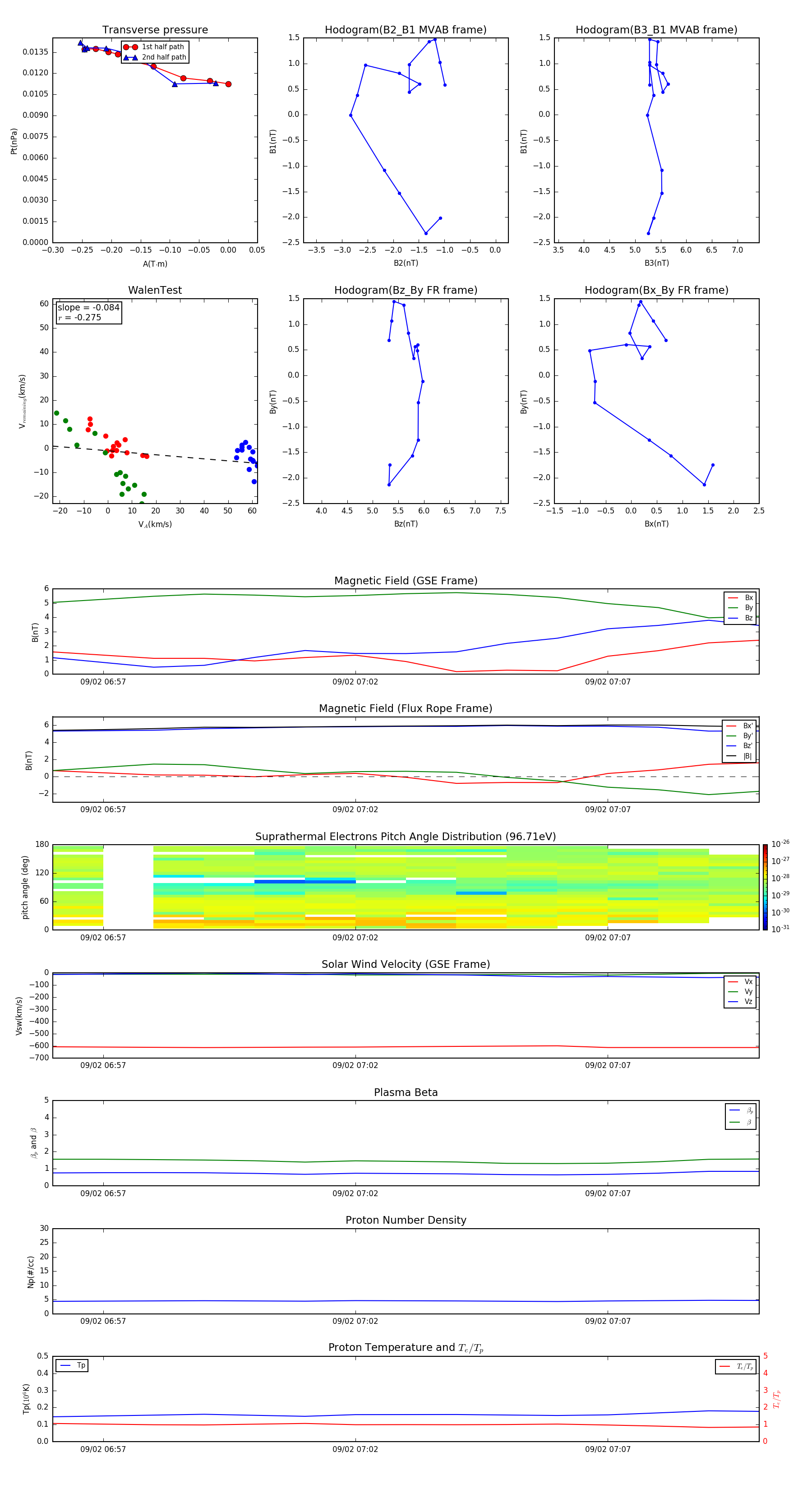Select the Tp legend entry
812x1489 pixels.
click(72, 1366)
